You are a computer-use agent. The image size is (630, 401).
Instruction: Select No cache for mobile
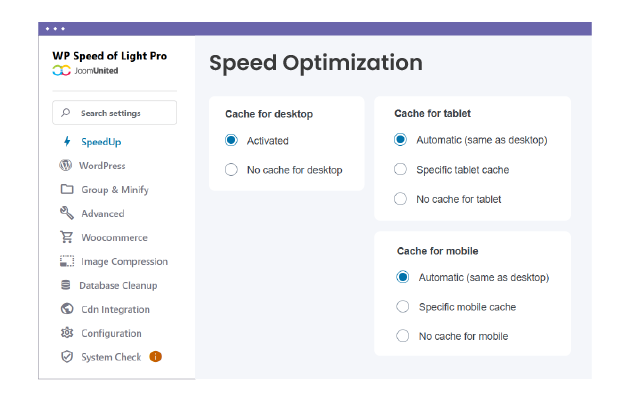coord(403,336)
